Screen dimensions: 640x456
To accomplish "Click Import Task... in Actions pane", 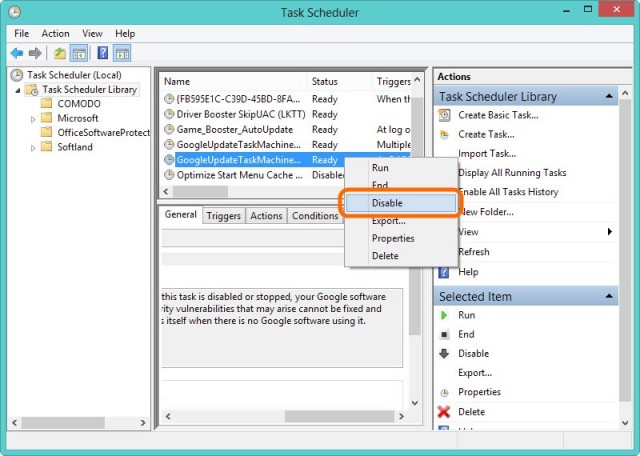I will point(487,154).
